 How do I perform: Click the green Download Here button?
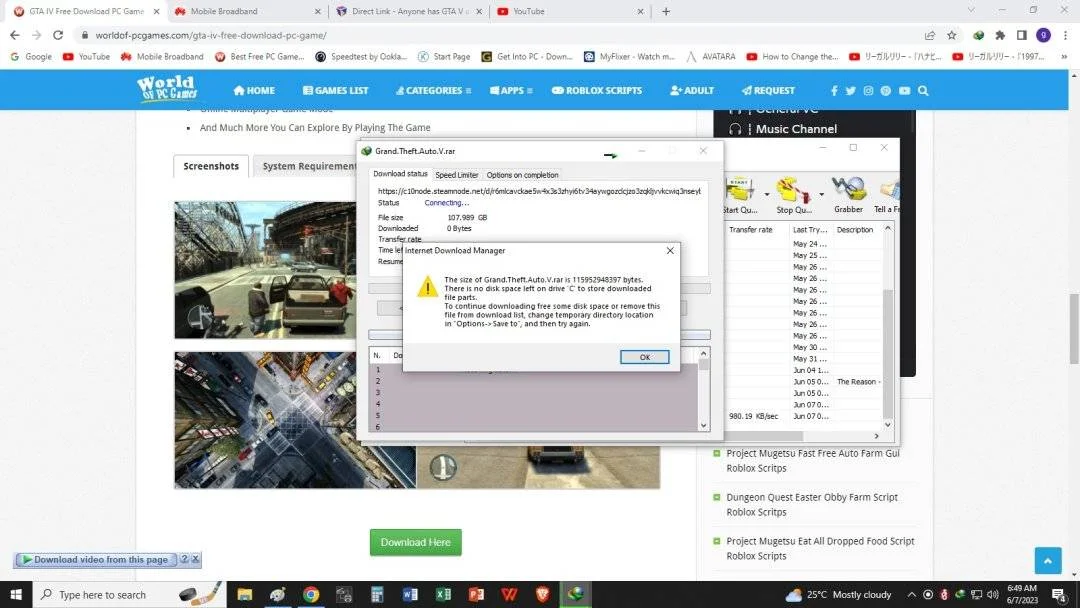tap(415, 543)
